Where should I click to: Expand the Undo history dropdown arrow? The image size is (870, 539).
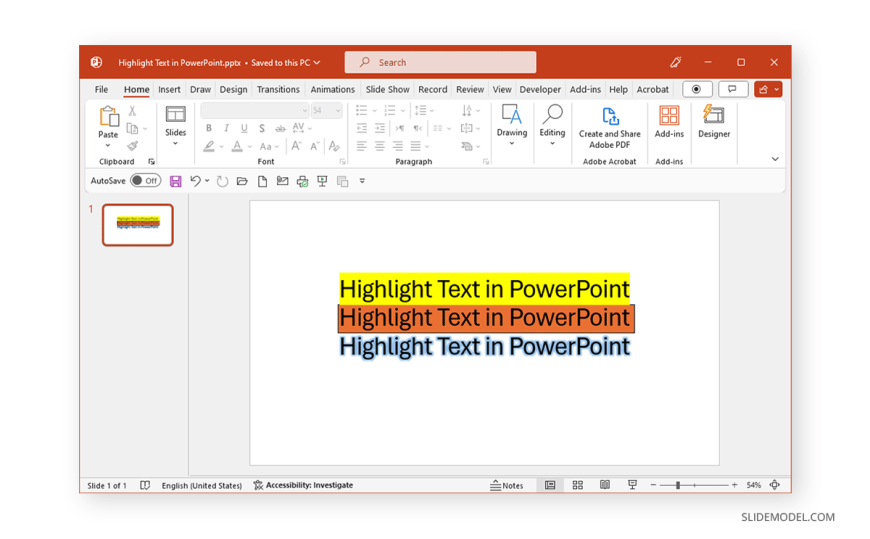pyautogui.click(x=207, y=181)
